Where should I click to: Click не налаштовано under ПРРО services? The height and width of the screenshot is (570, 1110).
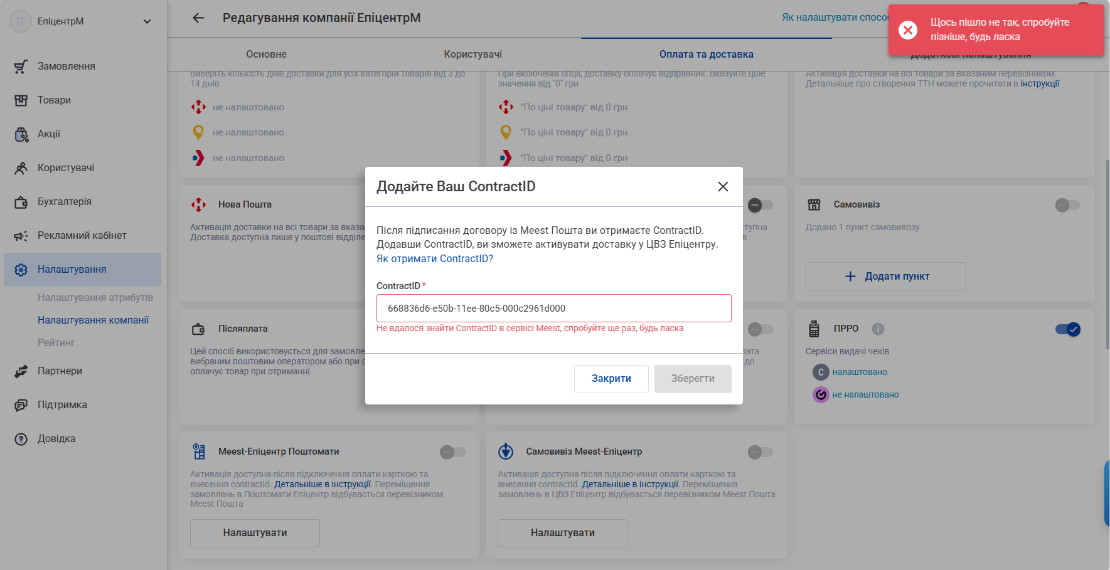click(x=866, y=394)
